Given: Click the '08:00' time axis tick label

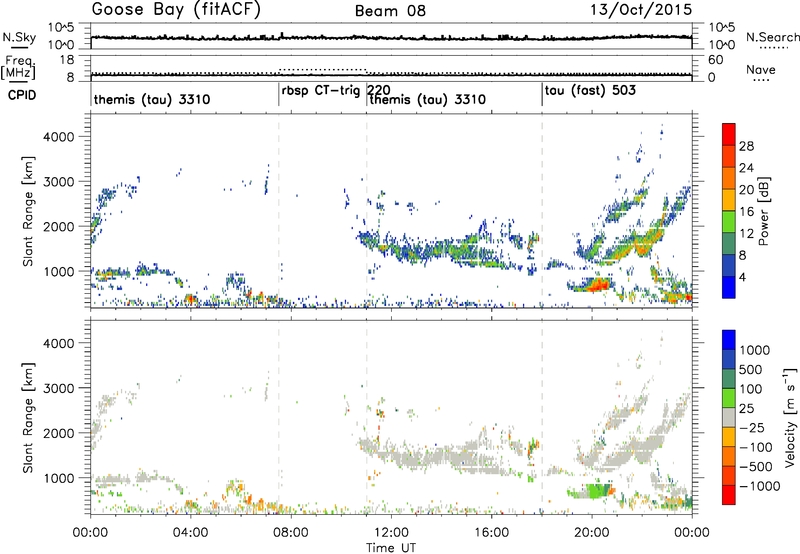Looking at the screenshot, I should pyautogui.click(x=291, y=533).
